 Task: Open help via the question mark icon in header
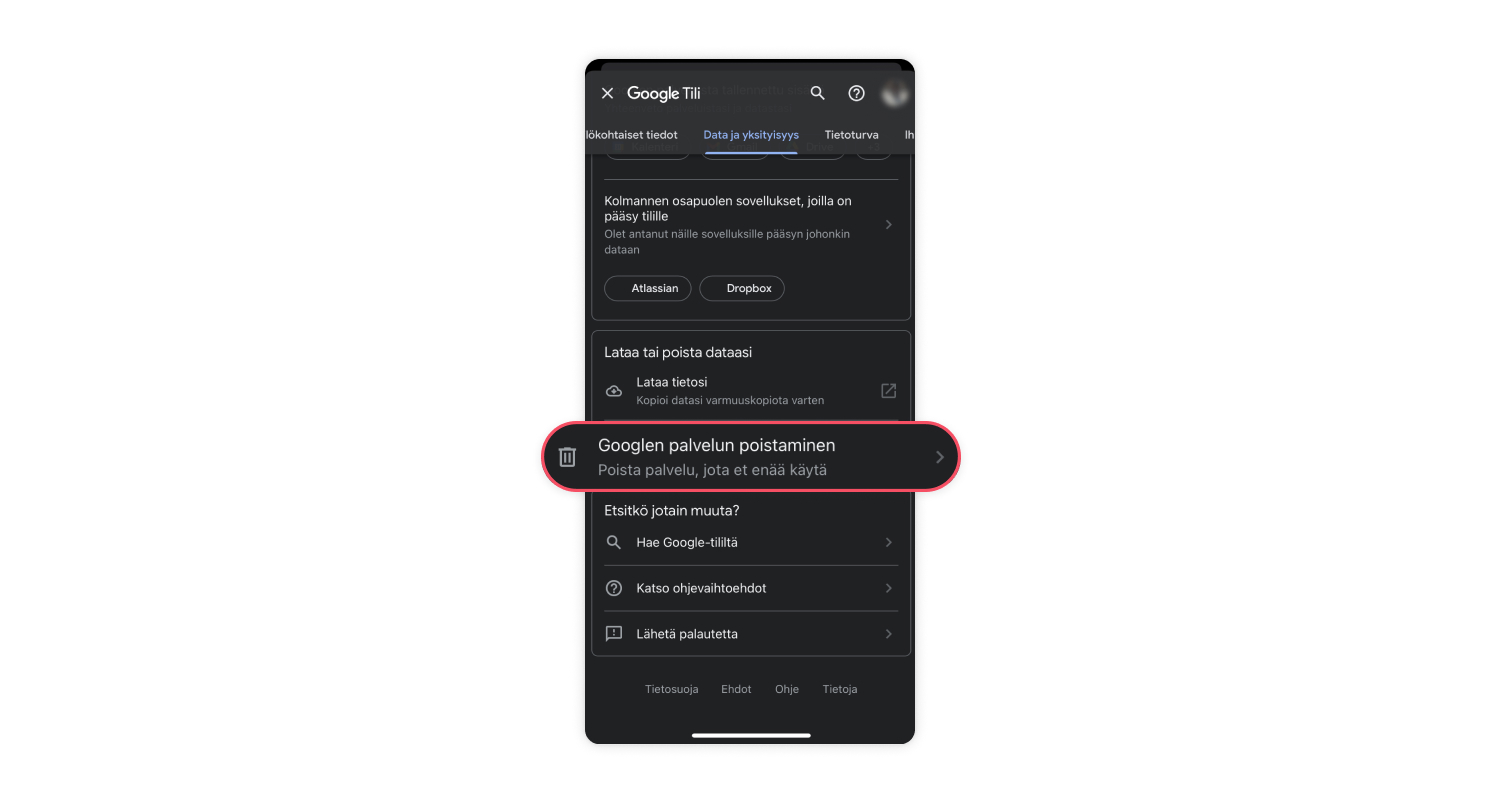click(x=856, y=93)
